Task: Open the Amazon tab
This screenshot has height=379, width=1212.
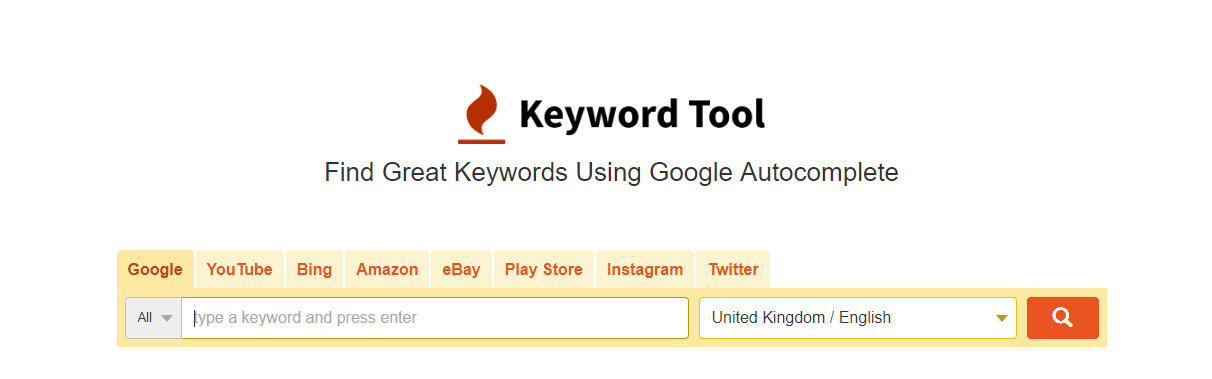Action: [387, 269]
